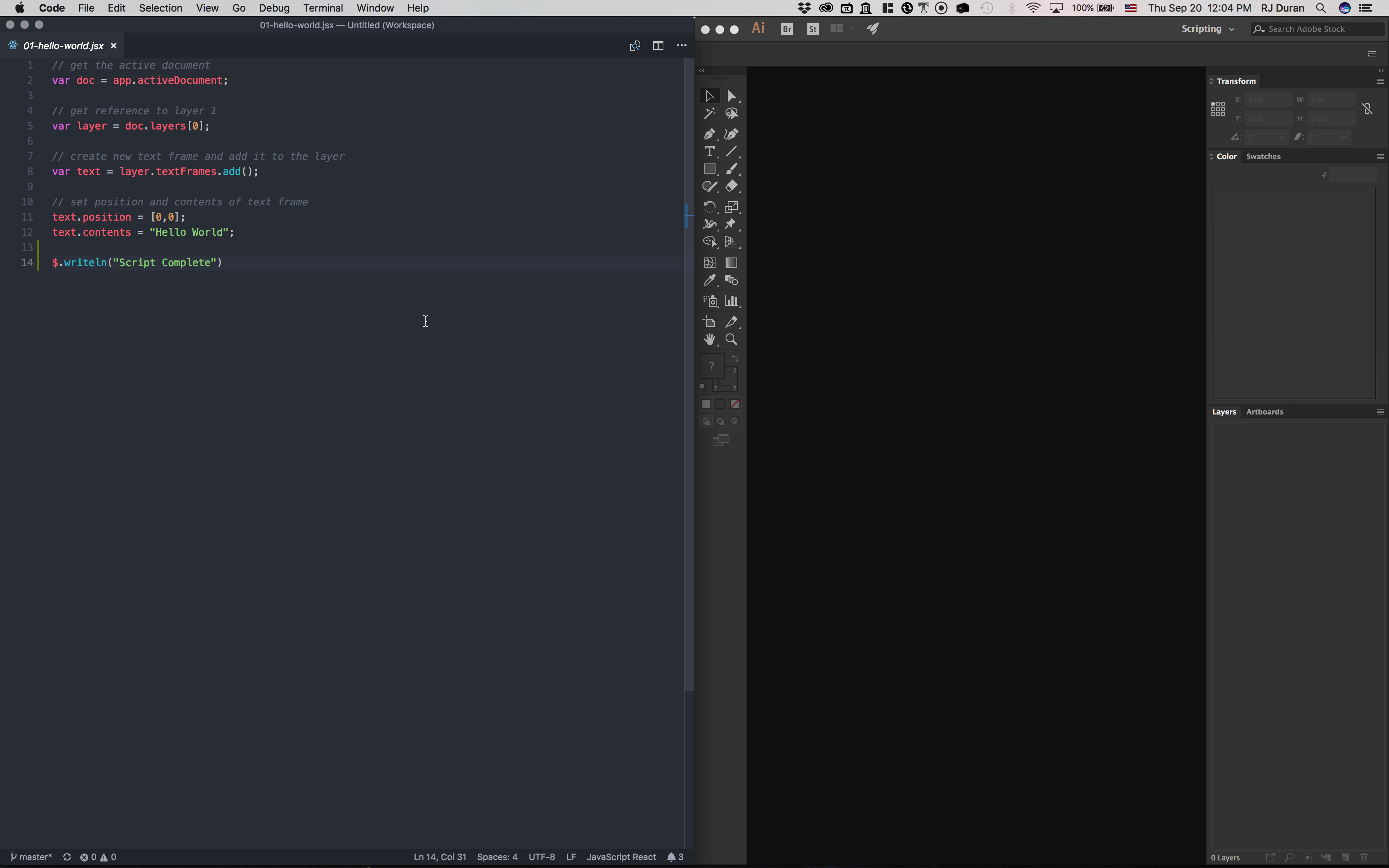Open the Scripting workspace dropdown
This screenshot has height=868, width=1389.
click(1207, 29)
